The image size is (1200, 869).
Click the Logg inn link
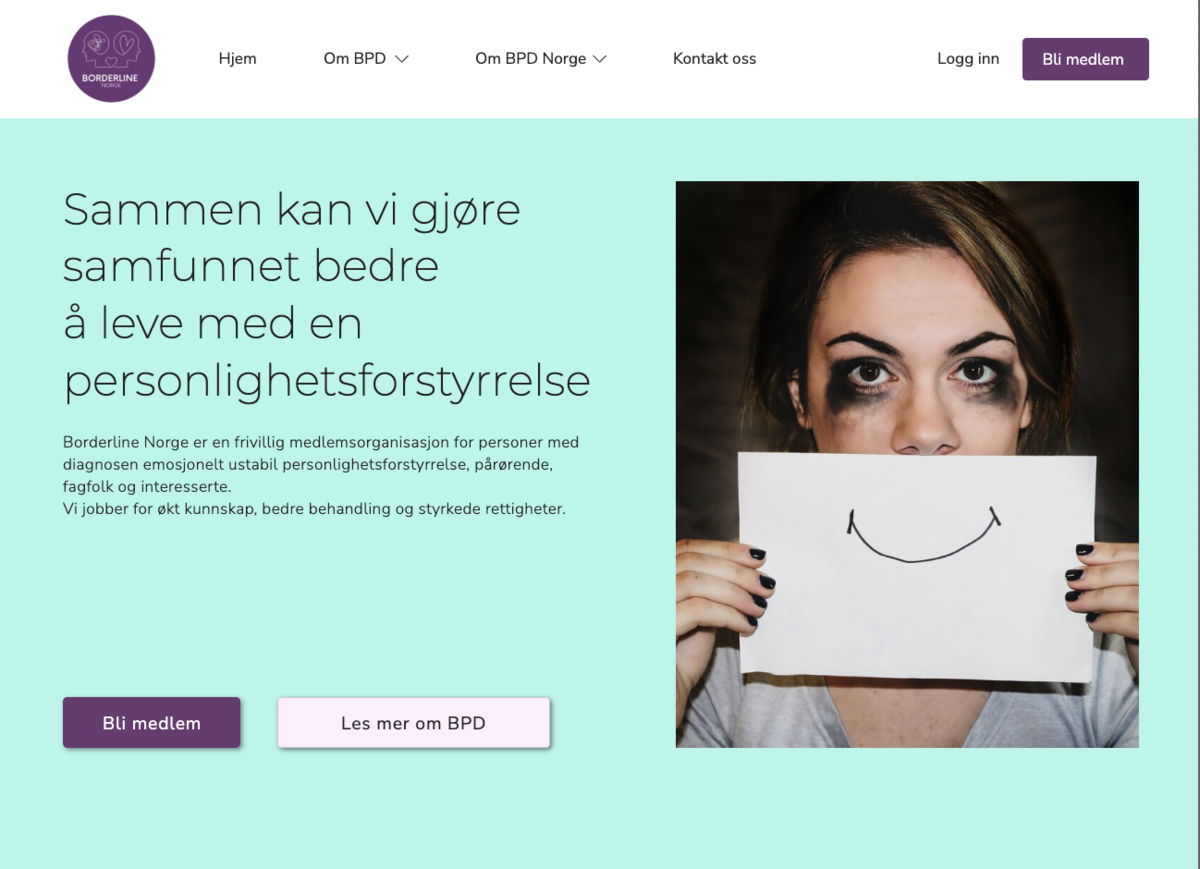tap(968, 59)
